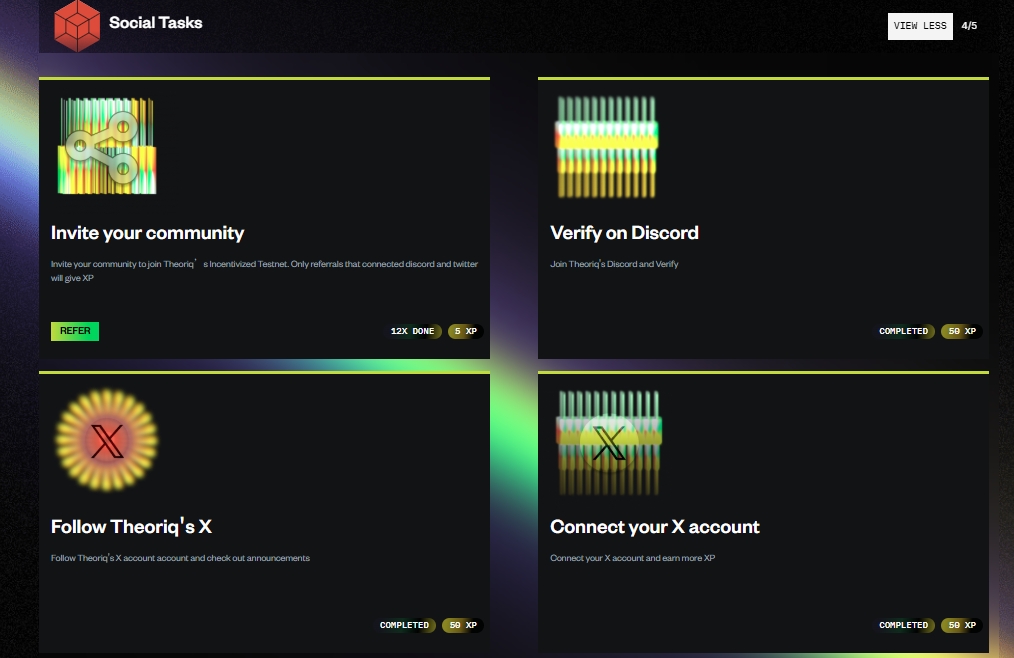Screen dimensions: 1014x658
Task: Click the red cube Social Tasks logo
Action: point(77,25)
